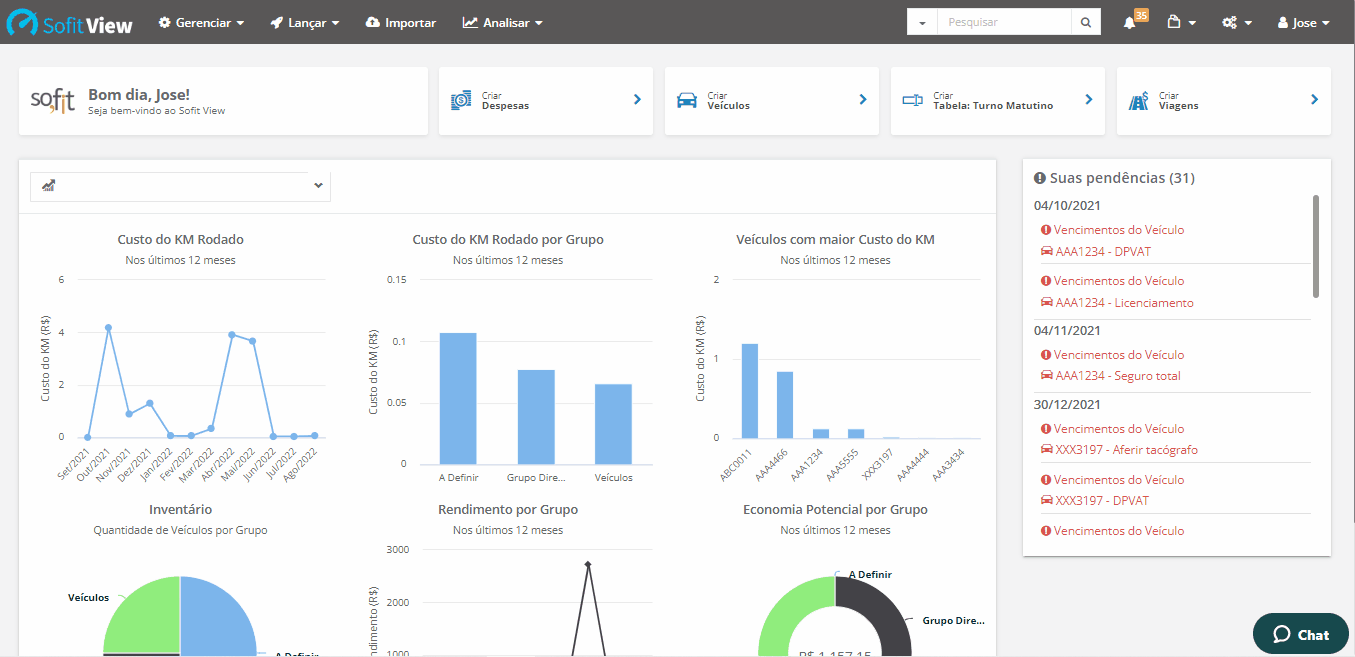Click the road icon for Criar Viagens

pyautogui.click(x=1138, y=100)
